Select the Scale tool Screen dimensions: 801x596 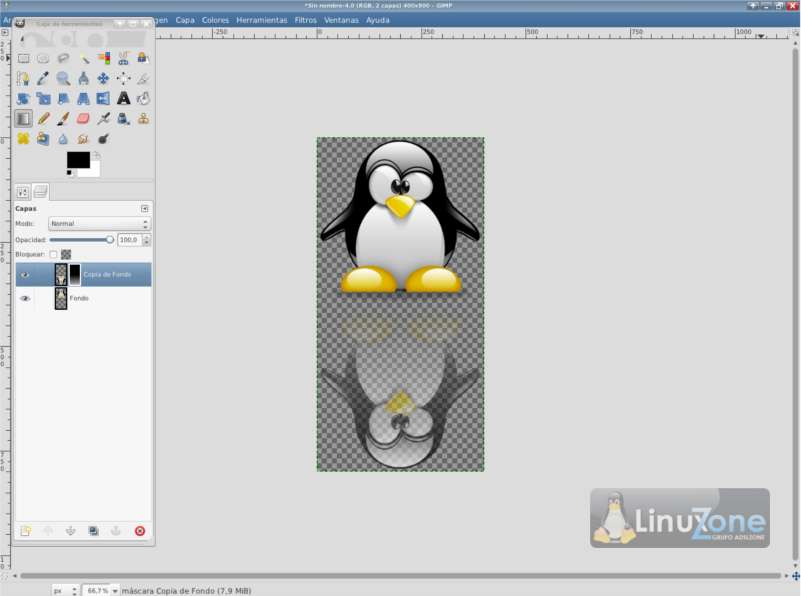(43, 98)
